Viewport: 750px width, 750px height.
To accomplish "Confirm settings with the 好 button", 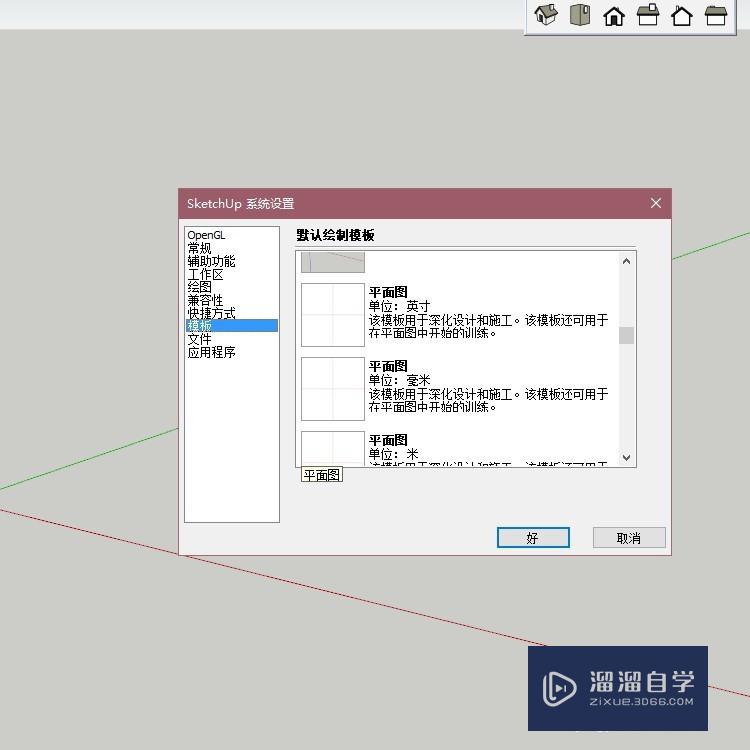I will pos(533,538).
